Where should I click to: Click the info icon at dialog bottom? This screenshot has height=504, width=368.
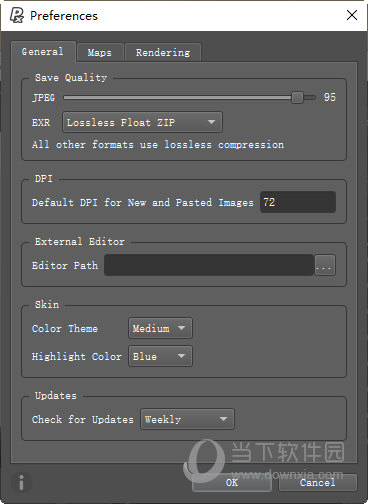tap(21, 482)
